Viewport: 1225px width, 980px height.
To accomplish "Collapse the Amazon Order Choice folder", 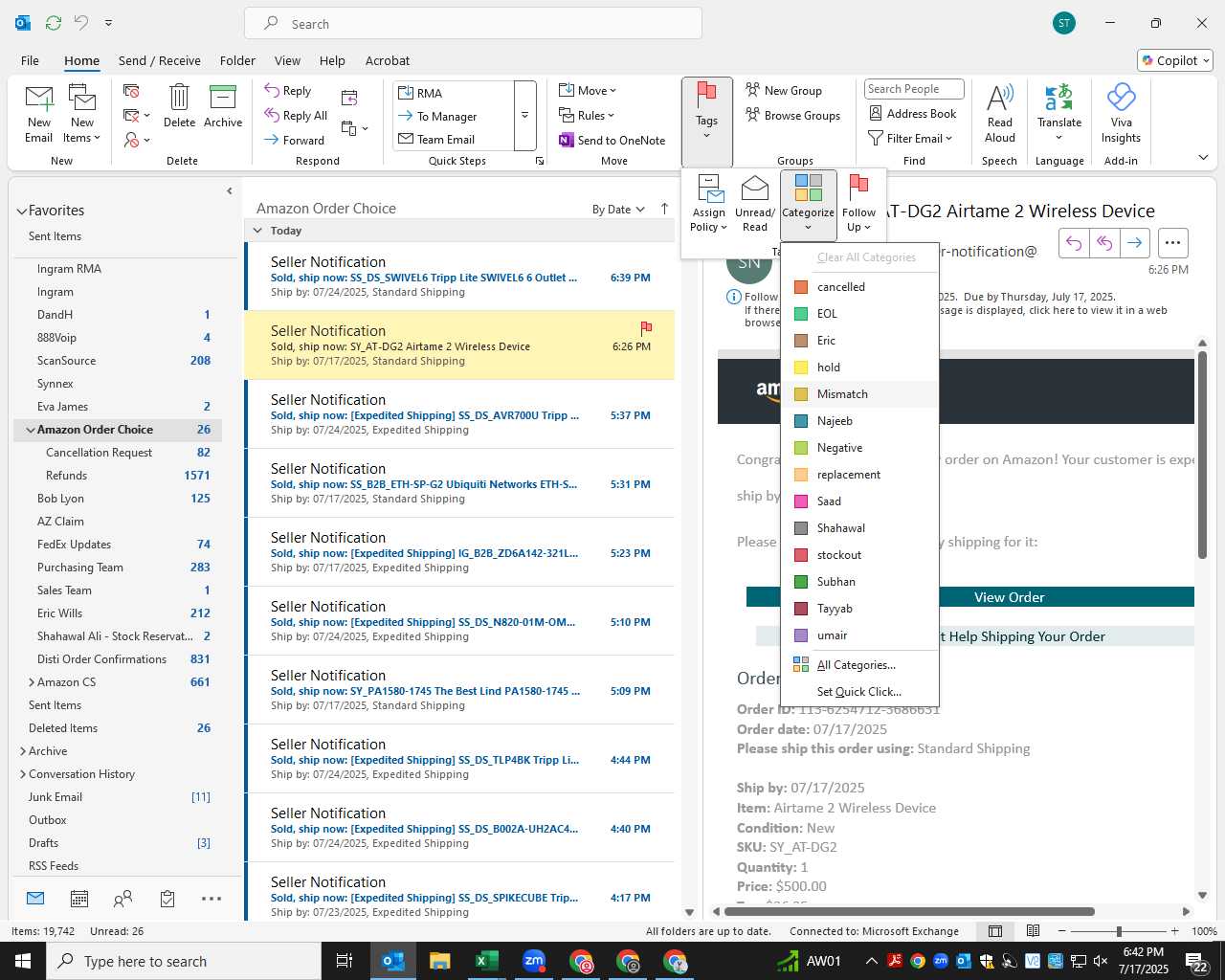I will (x=31, y=430).
